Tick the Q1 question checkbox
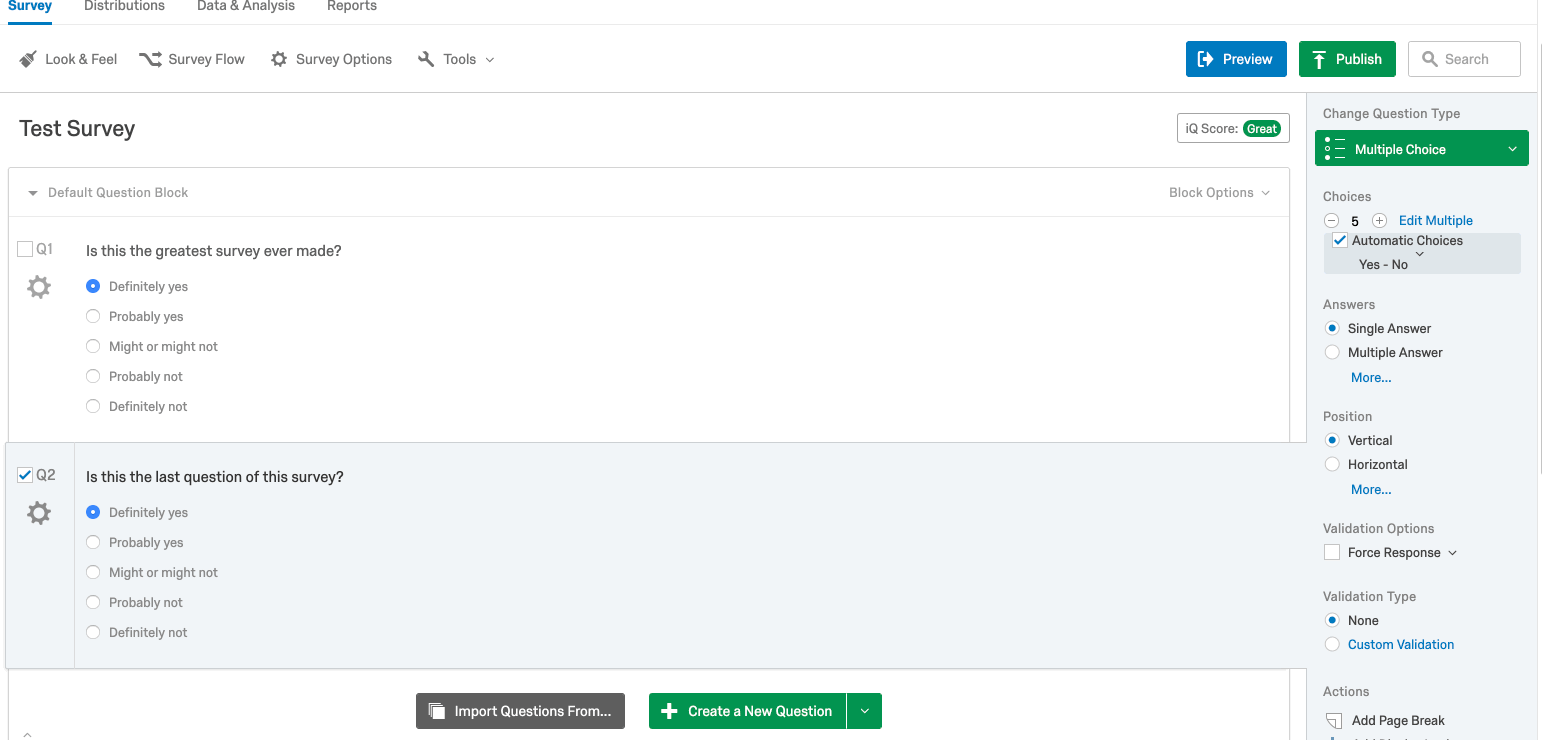Screen dimensions: 1542x740 tap(25, 249)
